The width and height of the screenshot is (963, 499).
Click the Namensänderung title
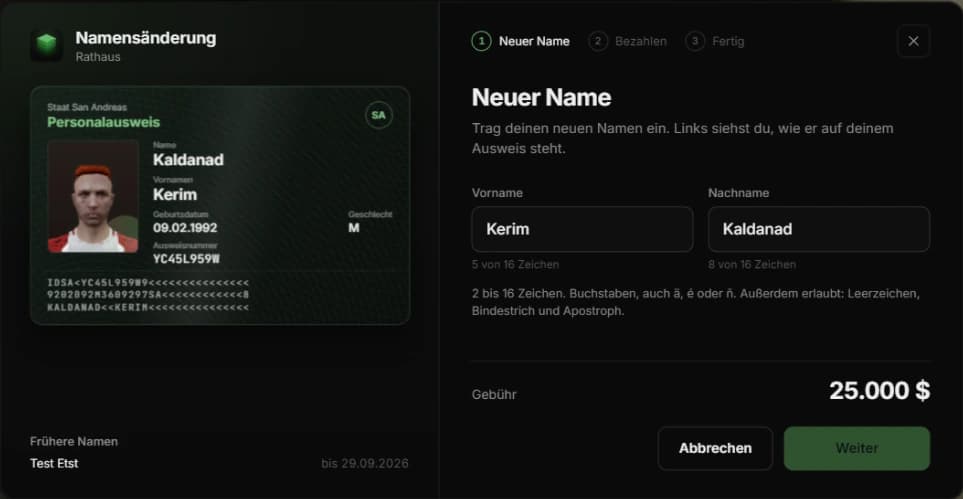point(146,38)
